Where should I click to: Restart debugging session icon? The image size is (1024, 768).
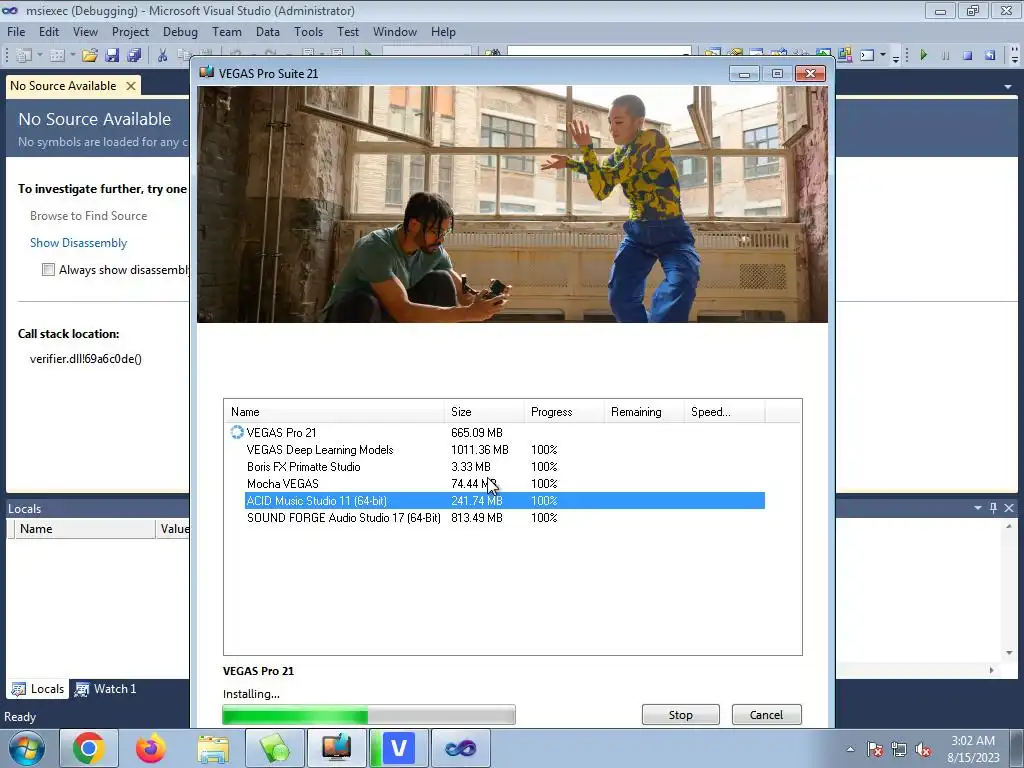pos(990,56)
